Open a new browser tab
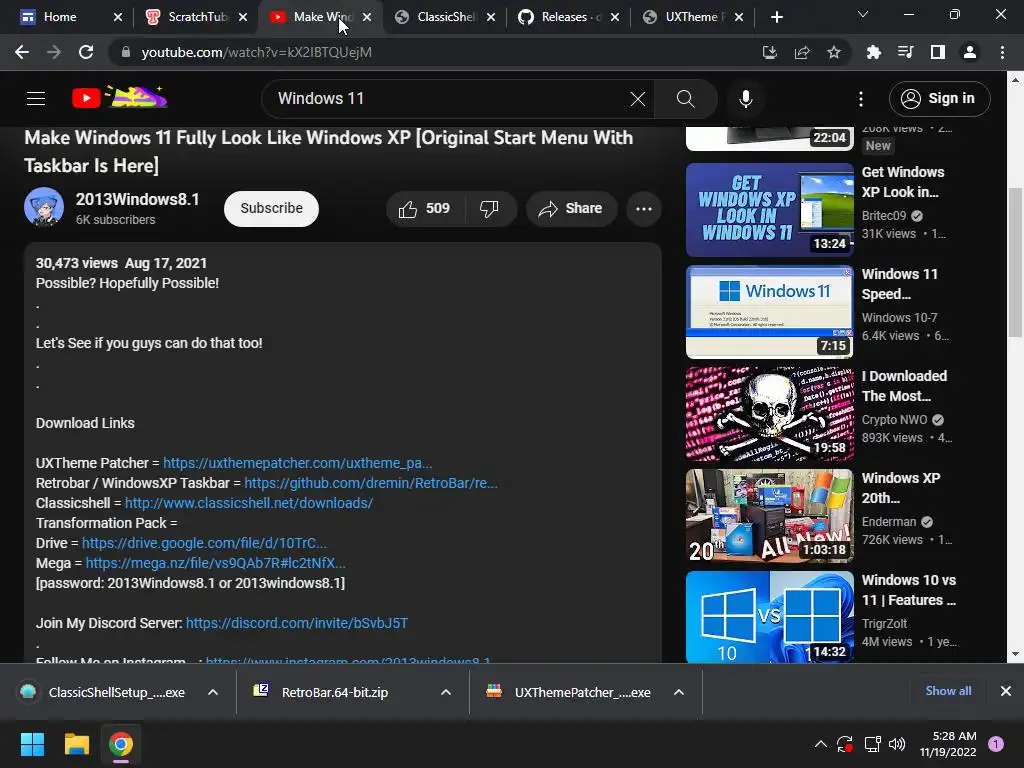 pyautogui.click(x=776, y=17)
